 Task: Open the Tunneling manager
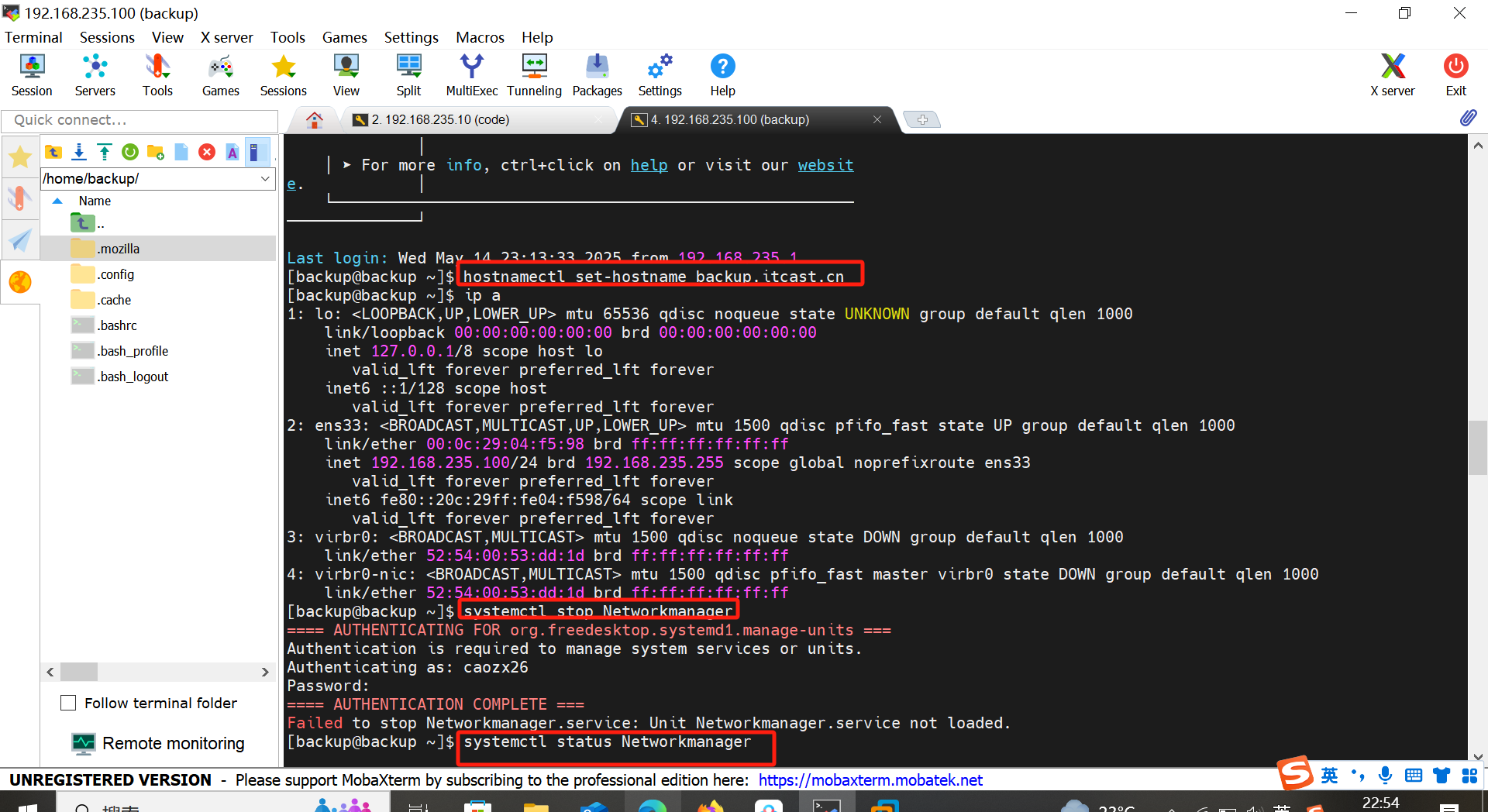tap(534, 75)
